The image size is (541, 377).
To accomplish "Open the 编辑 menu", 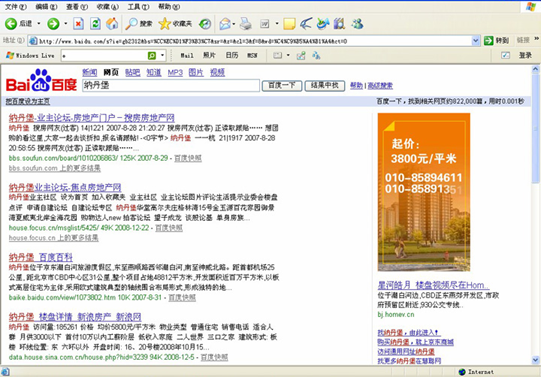I will [x=46, y=7].
